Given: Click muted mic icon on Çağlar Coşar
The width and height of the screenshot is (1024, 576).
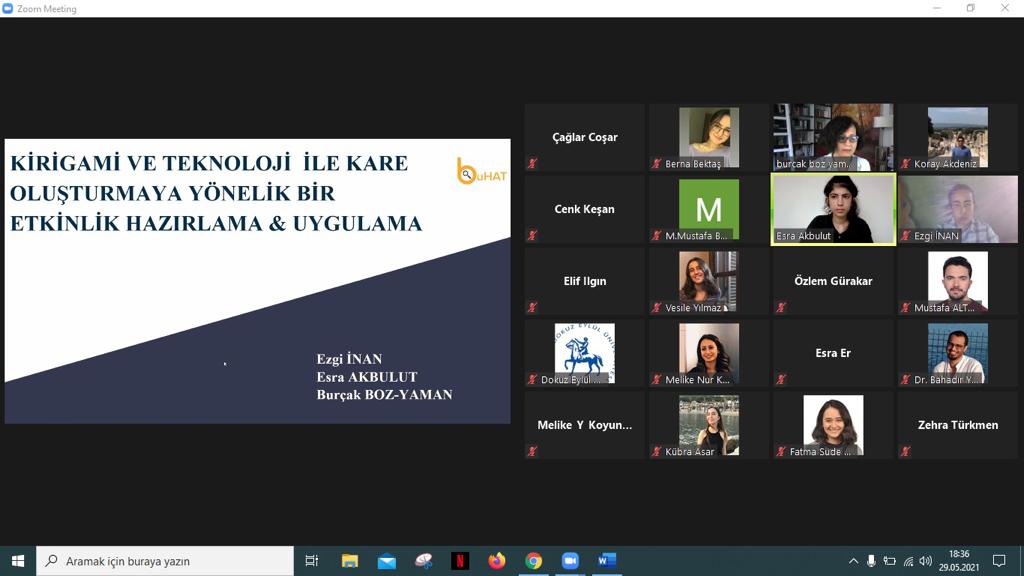Looking at the screenshot, I should (533, 163).
